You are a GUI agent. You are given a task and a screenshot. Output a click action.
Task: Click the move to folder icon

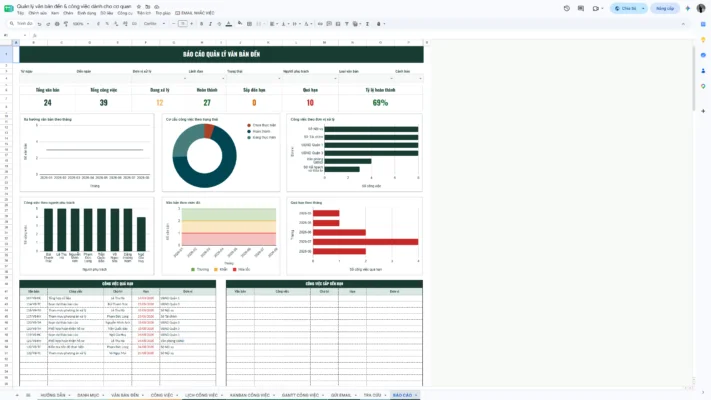[x=148, y=7]
